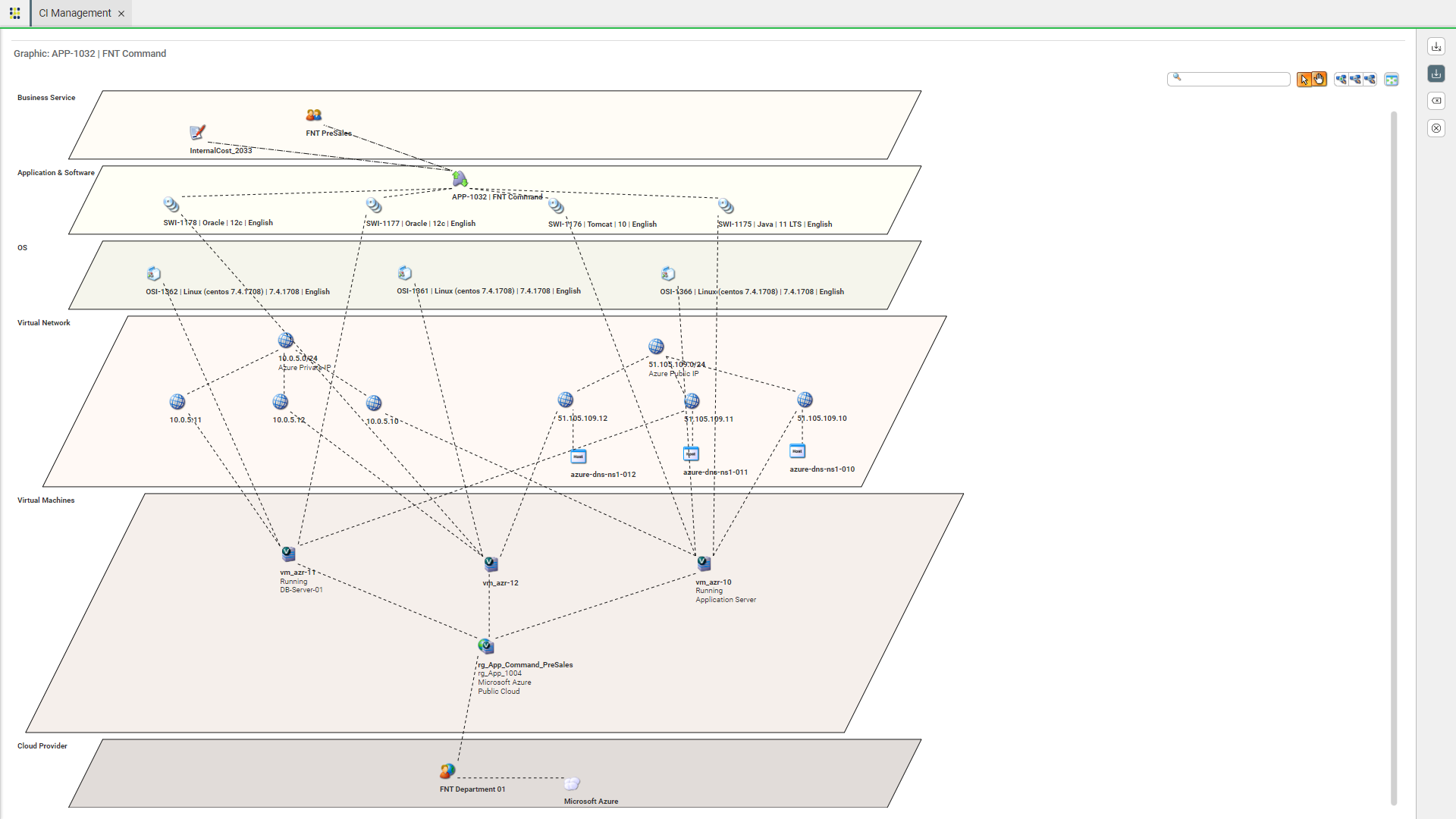The height and width of the screenshot is (819, 1456).
Task: Select the SWI-1177 Oracle software icon
Action: (374, 206)
